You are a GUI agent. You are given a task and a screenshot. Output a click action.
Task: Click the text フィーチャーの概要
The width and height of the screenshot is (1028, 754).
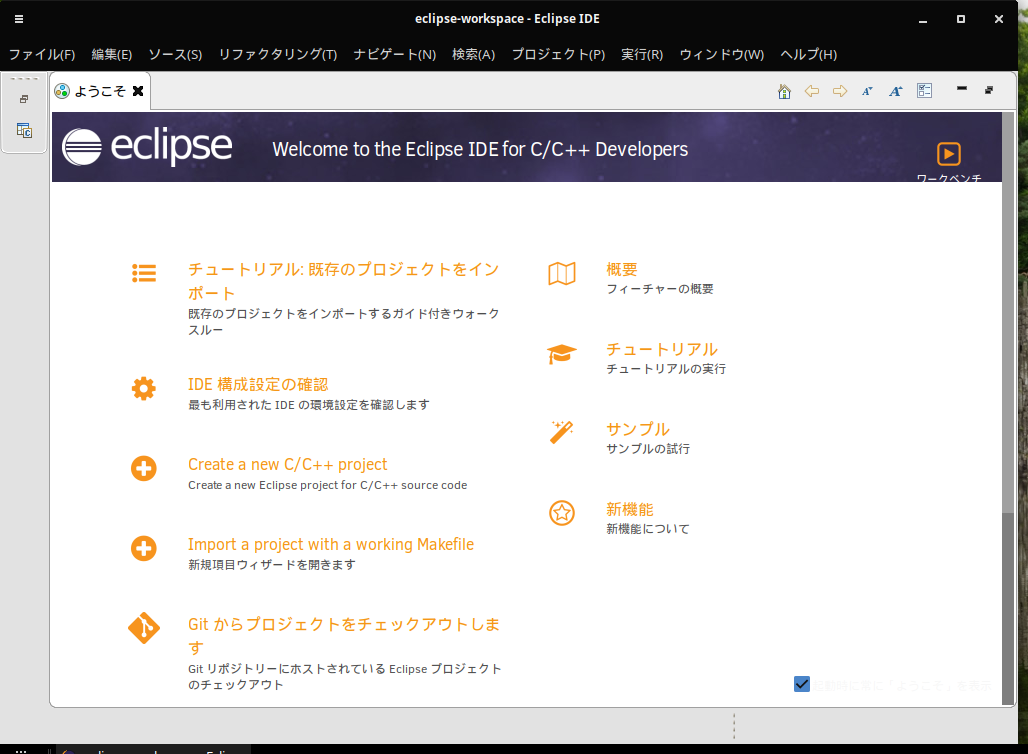pyautogui.click(x=660, y=289)
